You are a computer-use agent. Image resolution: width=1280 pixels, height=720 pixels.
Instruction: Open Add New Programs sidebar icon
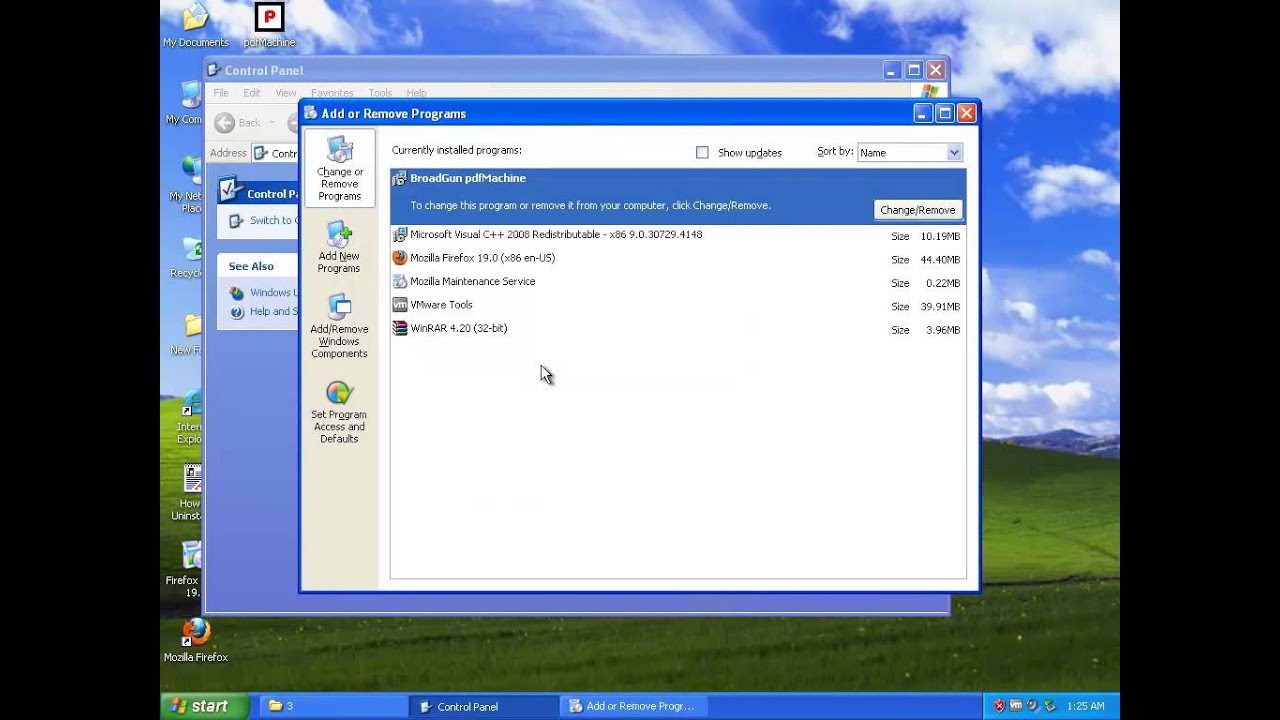(339, 235)
